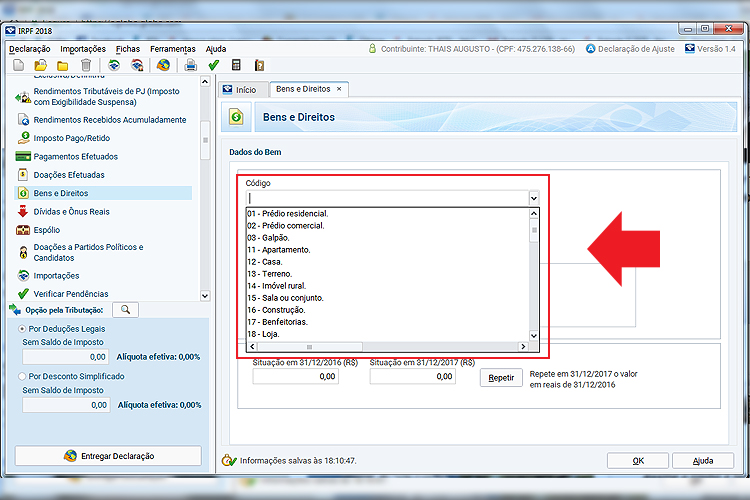Select Por Deduções Legais radio option
Image resolution: width=750 pixels, height=500 pixels.
point(22,329)
